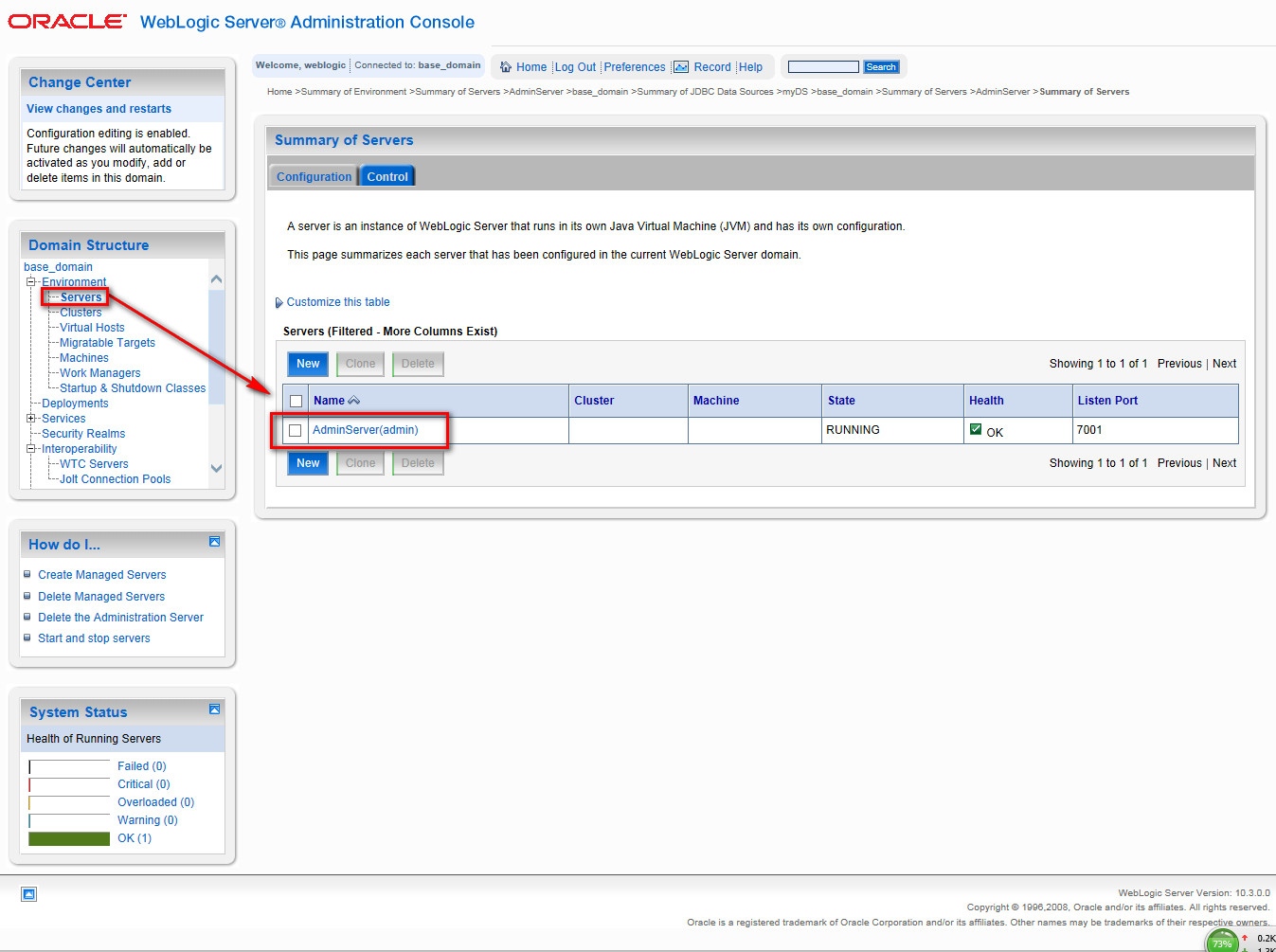The height and width of the screenshot is (952, 1276).
Task: Select Migratable Targets tree item
Action: (107, 343)
